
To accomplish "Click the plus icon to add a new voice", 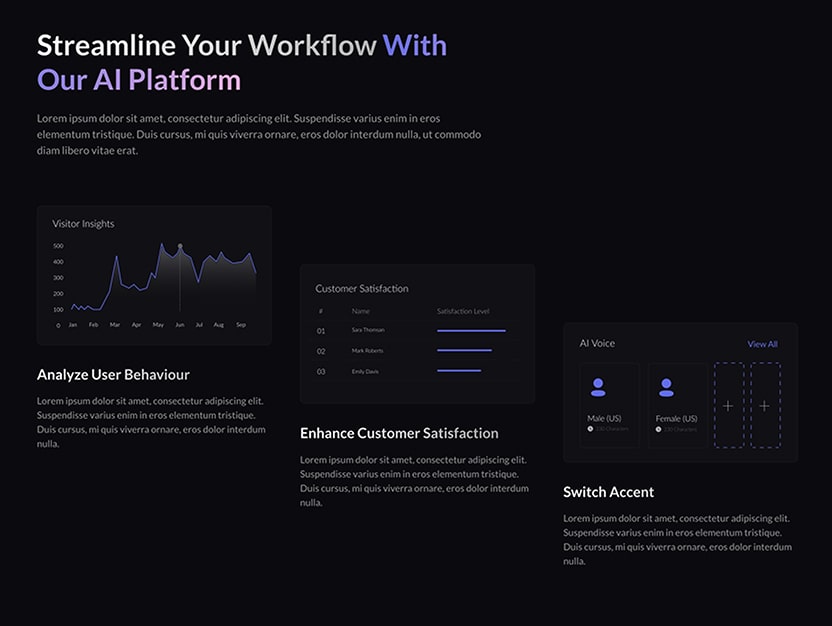I will coord(728,405).
